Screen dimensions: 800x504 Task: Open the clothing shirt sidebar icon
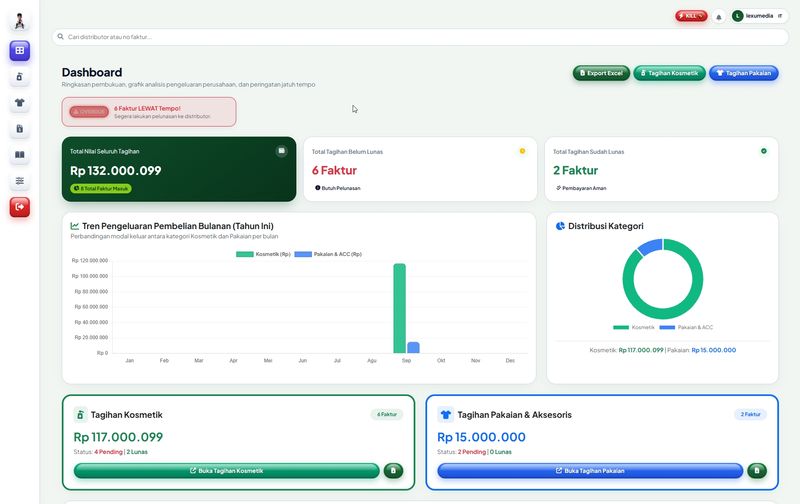(x=19, y=103)
